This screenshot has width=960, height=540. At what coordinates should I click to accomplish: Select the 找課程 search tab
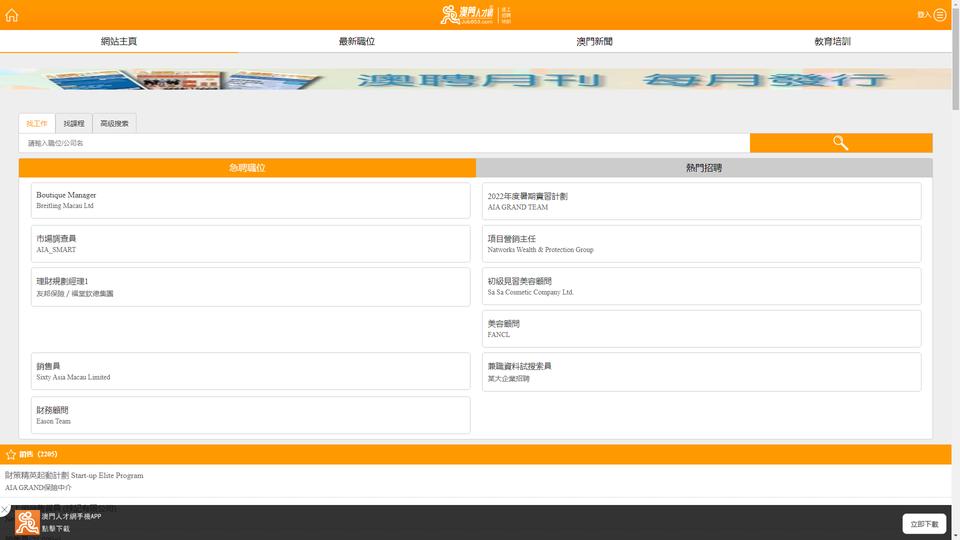pyautogui.click(x=74, y=123)
